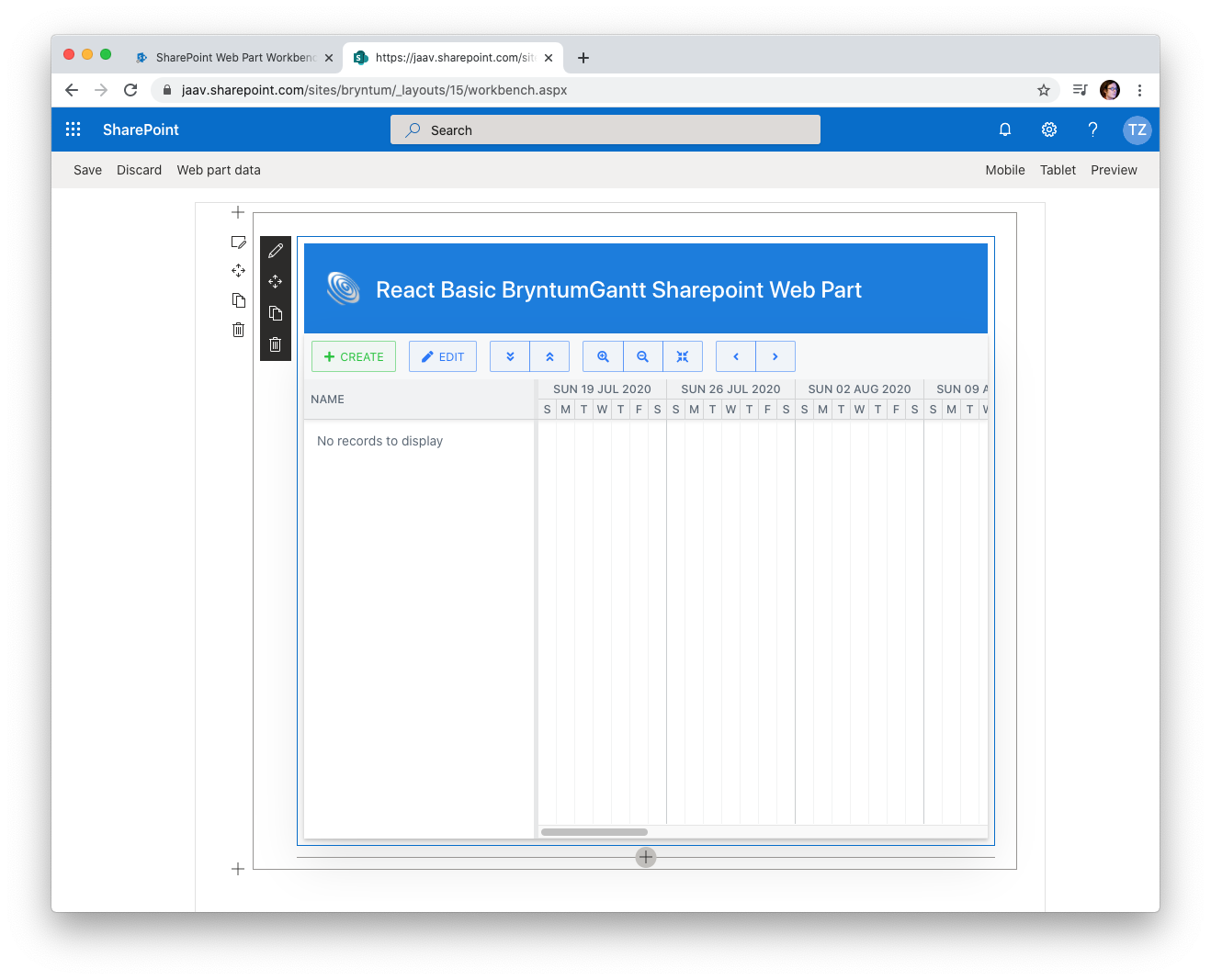1211x980 pixels.
Task: Click the CREATE task button
Action: click(x=354, y=356)
